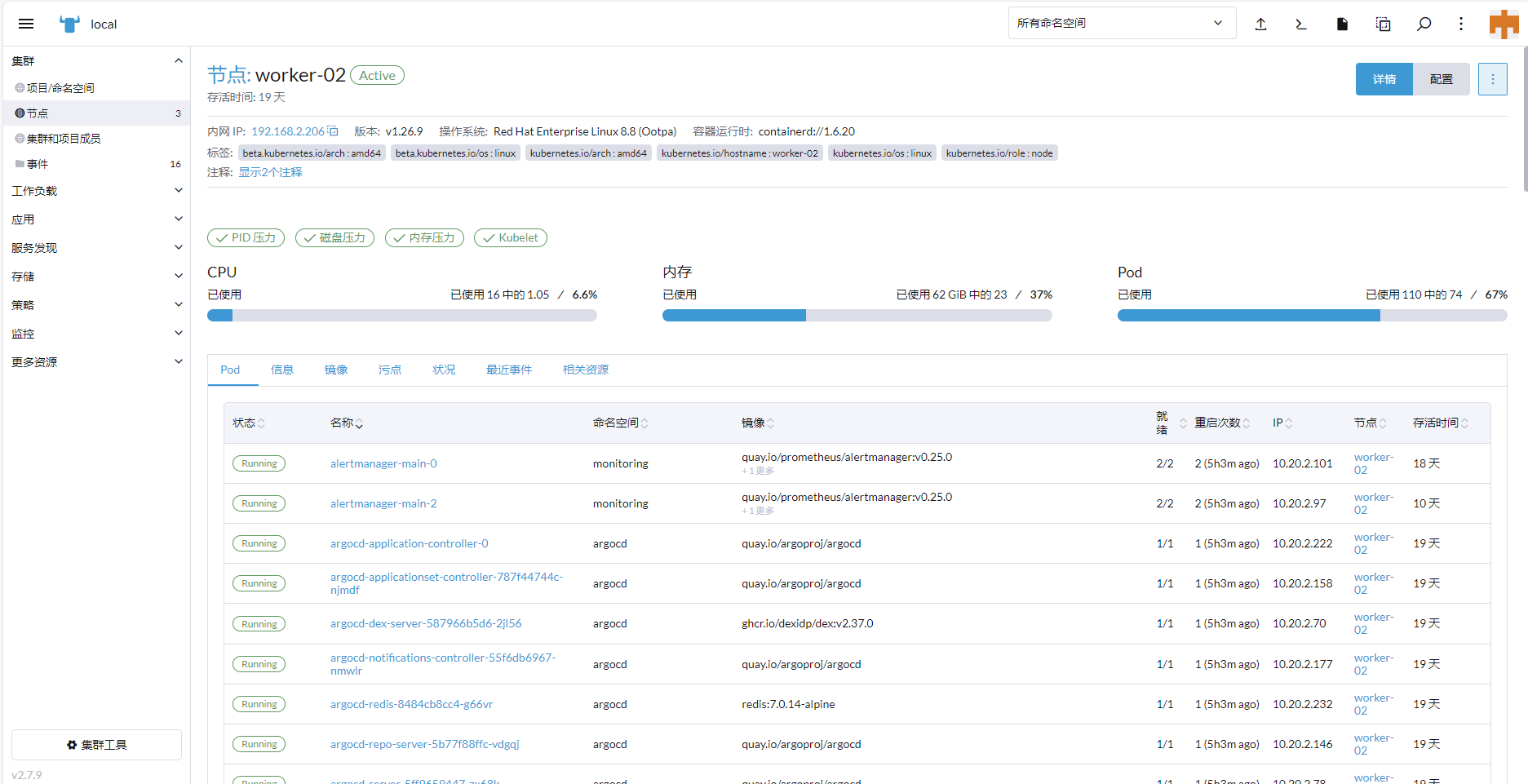Switch to the 信息 tab
This screenshot has width=1528, height=784.
[282, 370]
